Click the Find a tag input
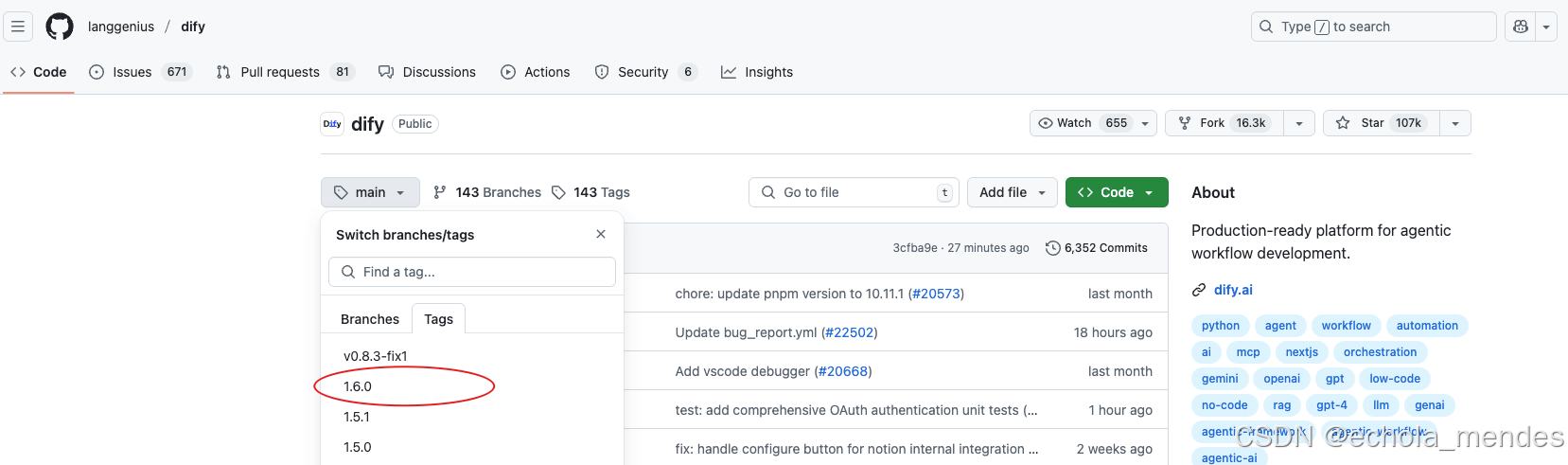The height and width of the screenshot is (465, 1568). 472,272
